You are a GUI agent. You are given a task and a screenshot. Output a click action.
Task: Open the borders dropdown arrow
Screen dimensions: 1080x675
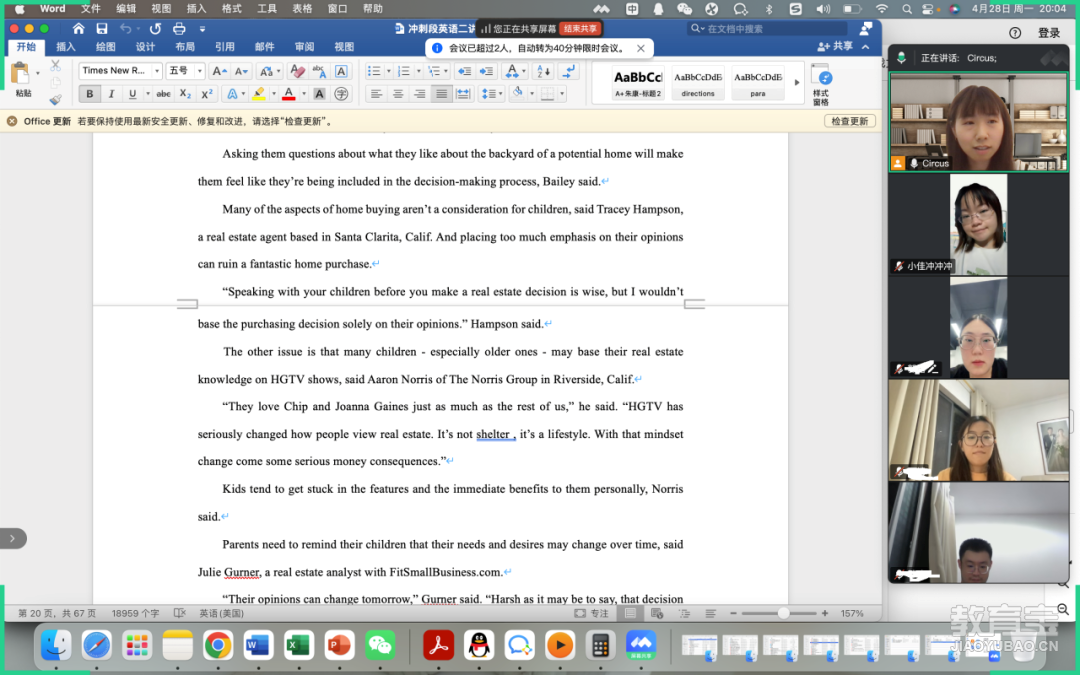562,94
